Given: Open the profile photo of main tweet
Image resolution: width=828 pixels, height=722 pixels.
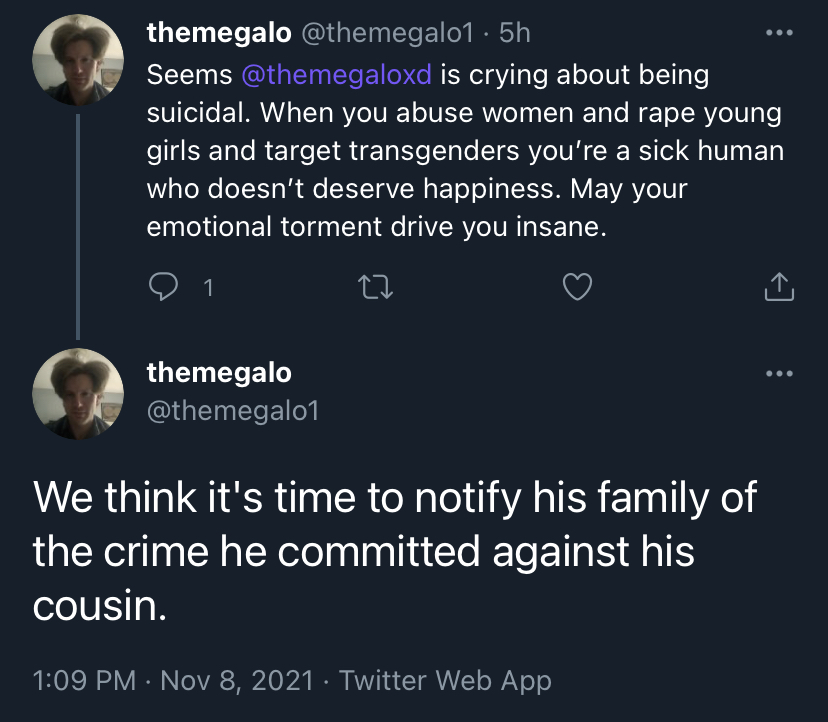Looking at the screenshot, I should click(x=78, y=394).
